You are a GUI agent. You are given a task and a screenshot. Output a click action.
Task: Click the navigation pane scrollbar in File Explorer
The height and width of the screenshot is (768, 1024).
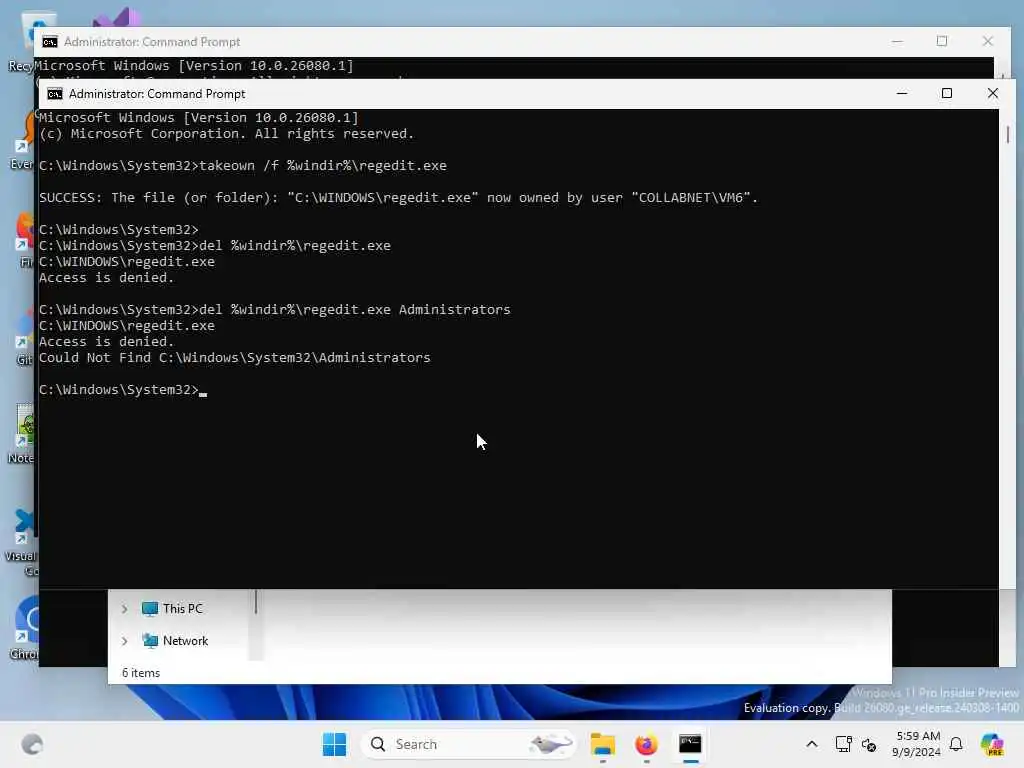[256, 602]
